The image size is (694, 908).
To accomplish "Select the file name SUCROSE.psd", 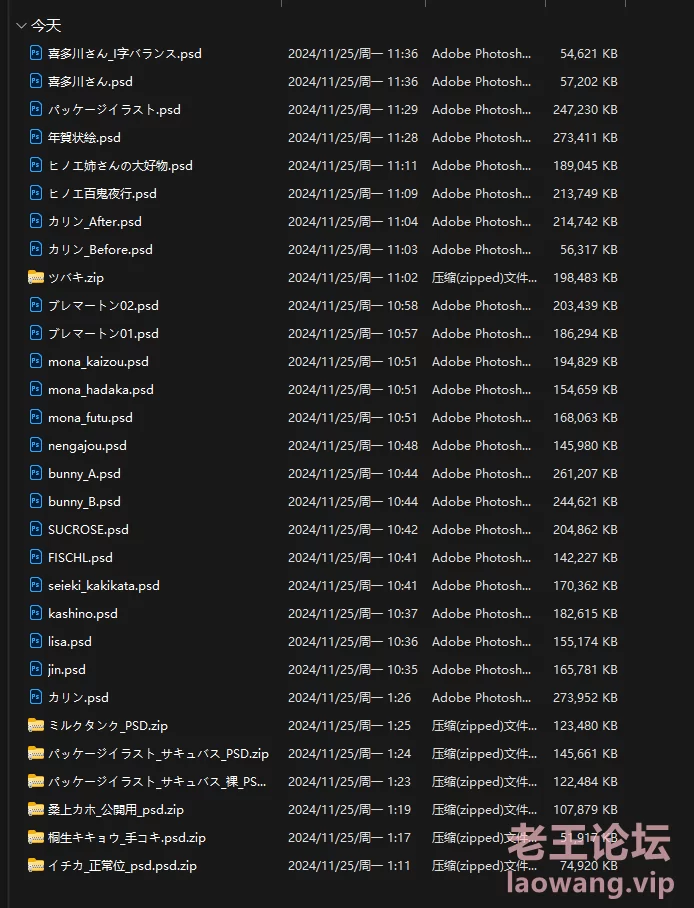I will click(88, 529).
